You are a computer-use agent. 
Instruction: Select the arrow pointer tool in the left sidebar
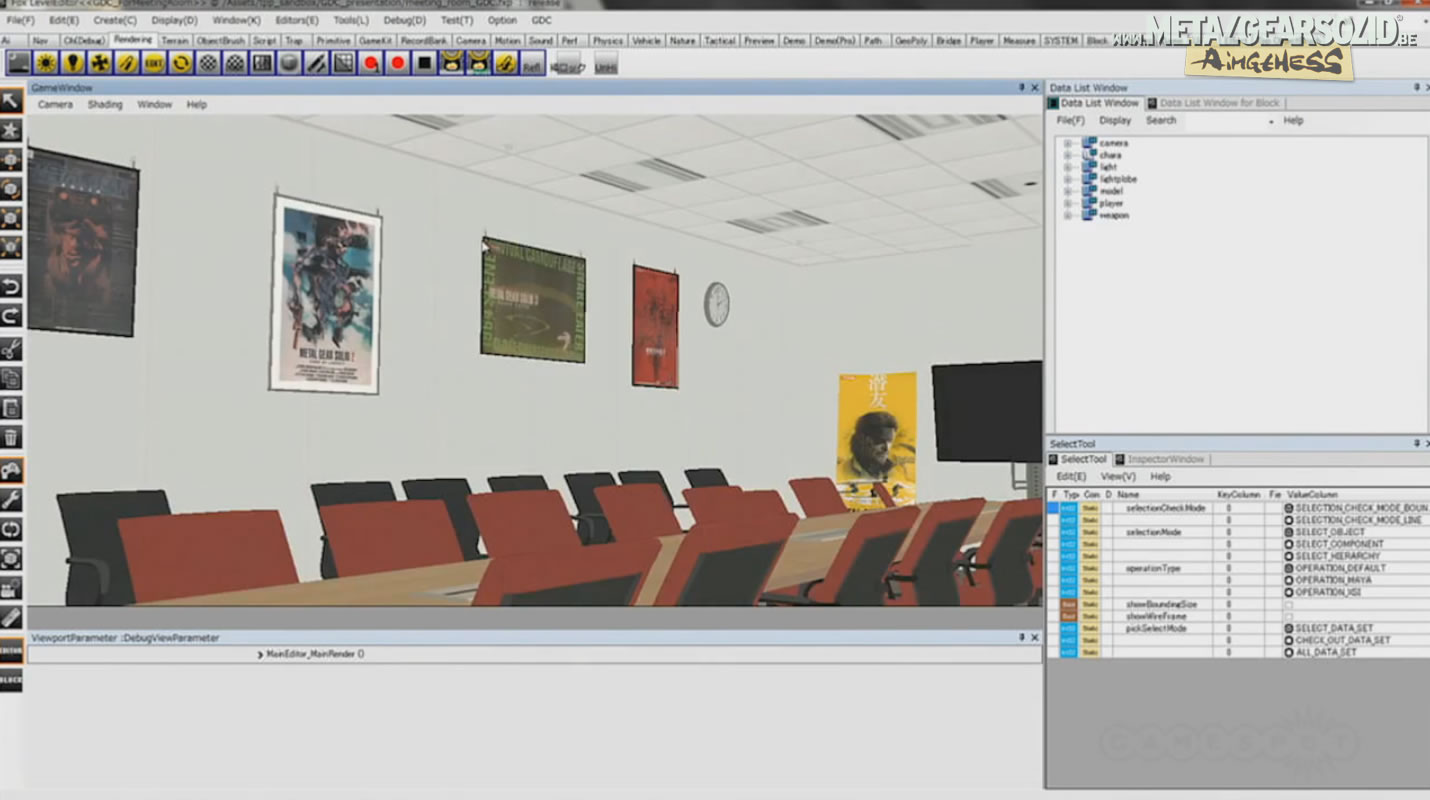tap(11, 100)
